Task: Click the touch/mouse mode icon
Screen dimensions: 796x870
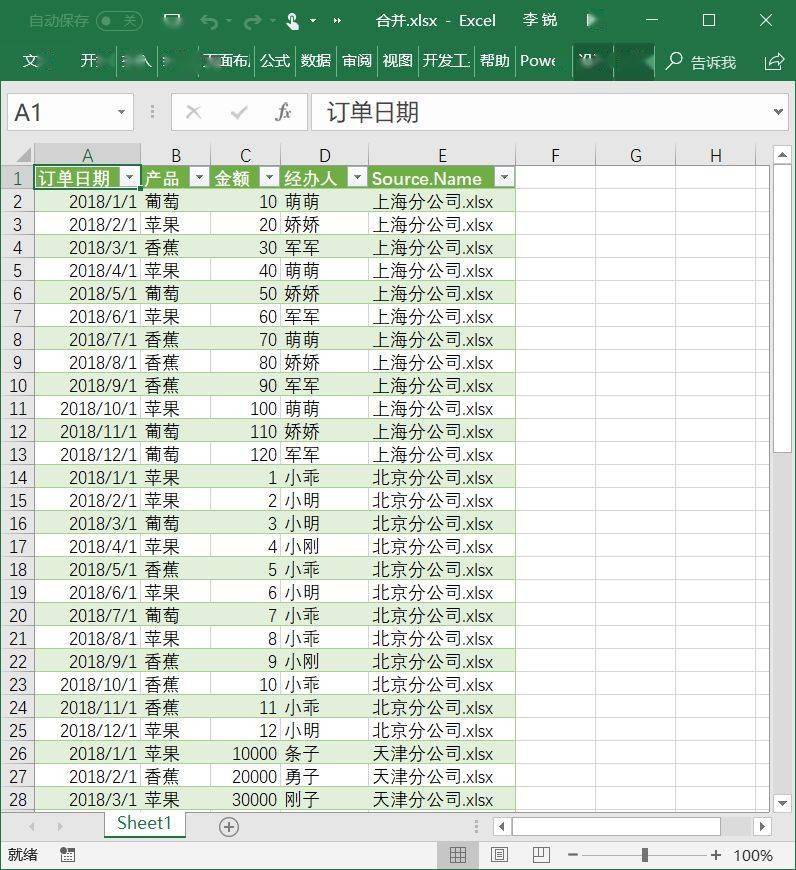Action: (x=292, y=21)
